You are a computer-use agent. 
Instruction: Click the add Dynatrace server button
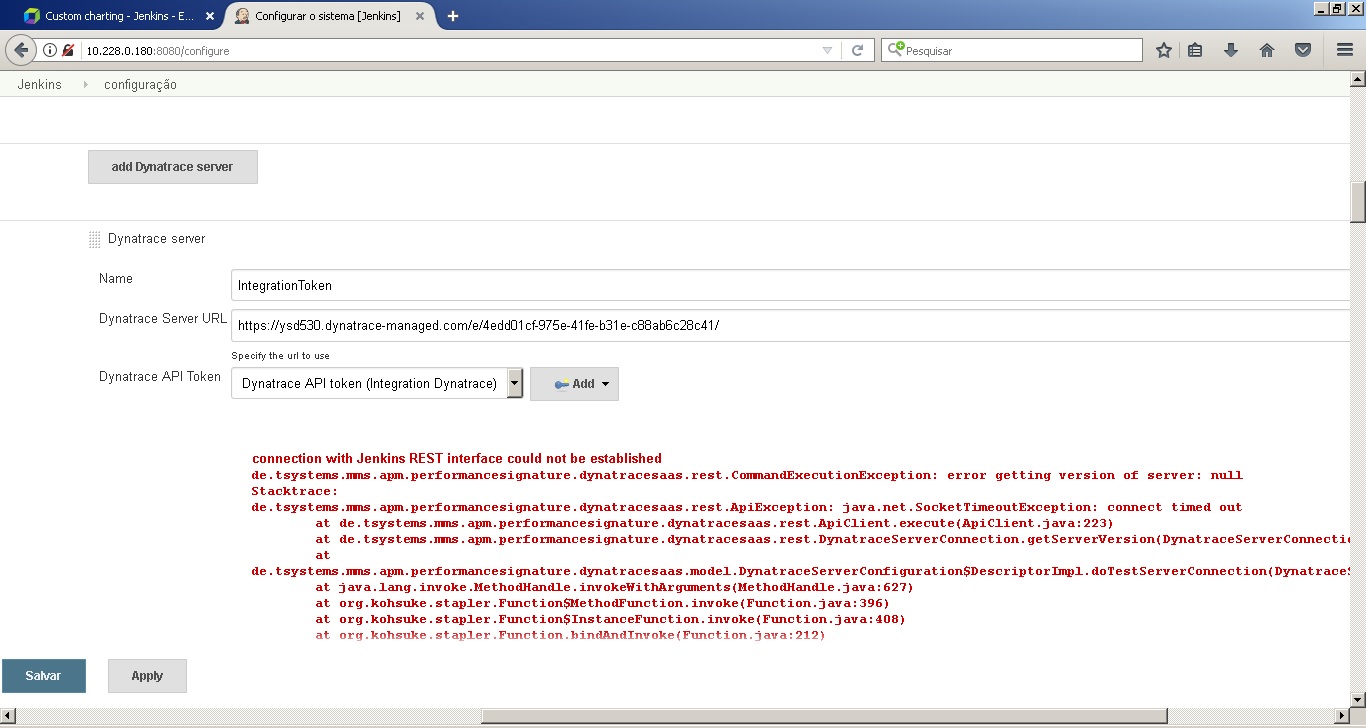pos(172,167)
